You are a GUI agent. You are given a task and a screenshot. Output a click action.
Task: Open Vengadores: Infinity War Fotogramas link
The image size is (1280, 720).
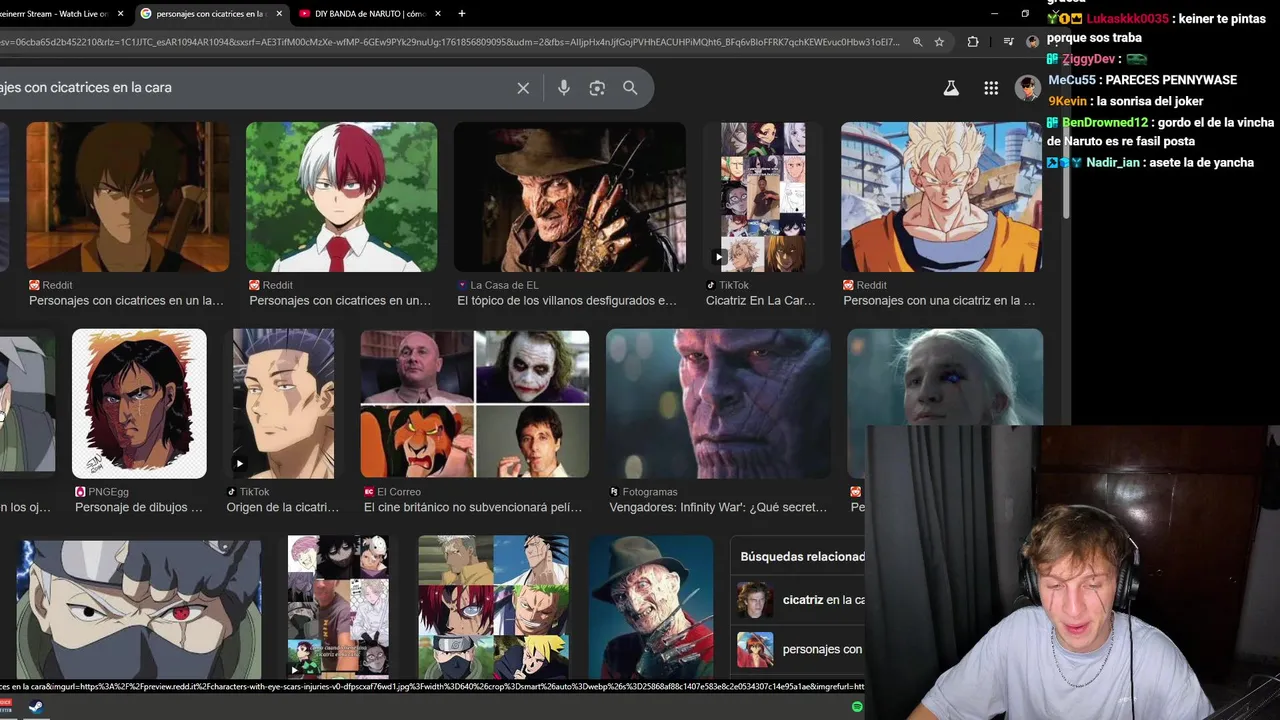pyautogui.click(x=718, y=507)
